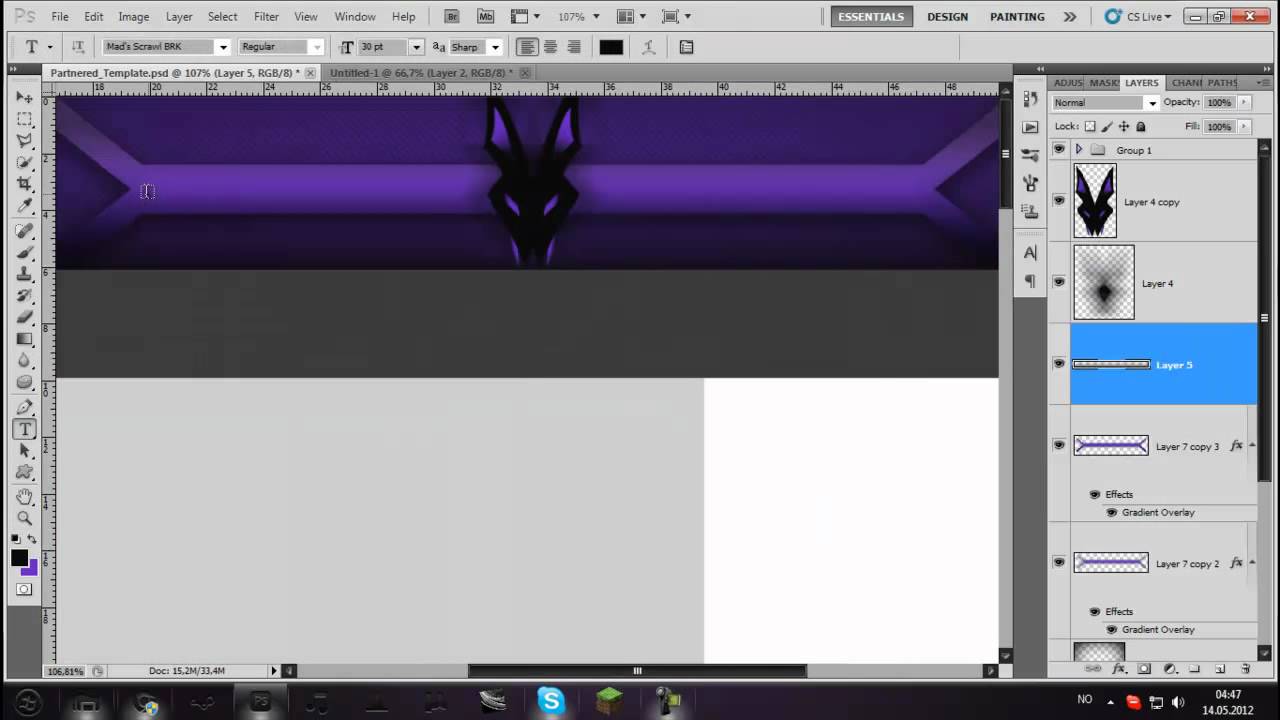Select the Pen tool
This screenshot has width=1280, height=720.
click(x=24, y=407)
